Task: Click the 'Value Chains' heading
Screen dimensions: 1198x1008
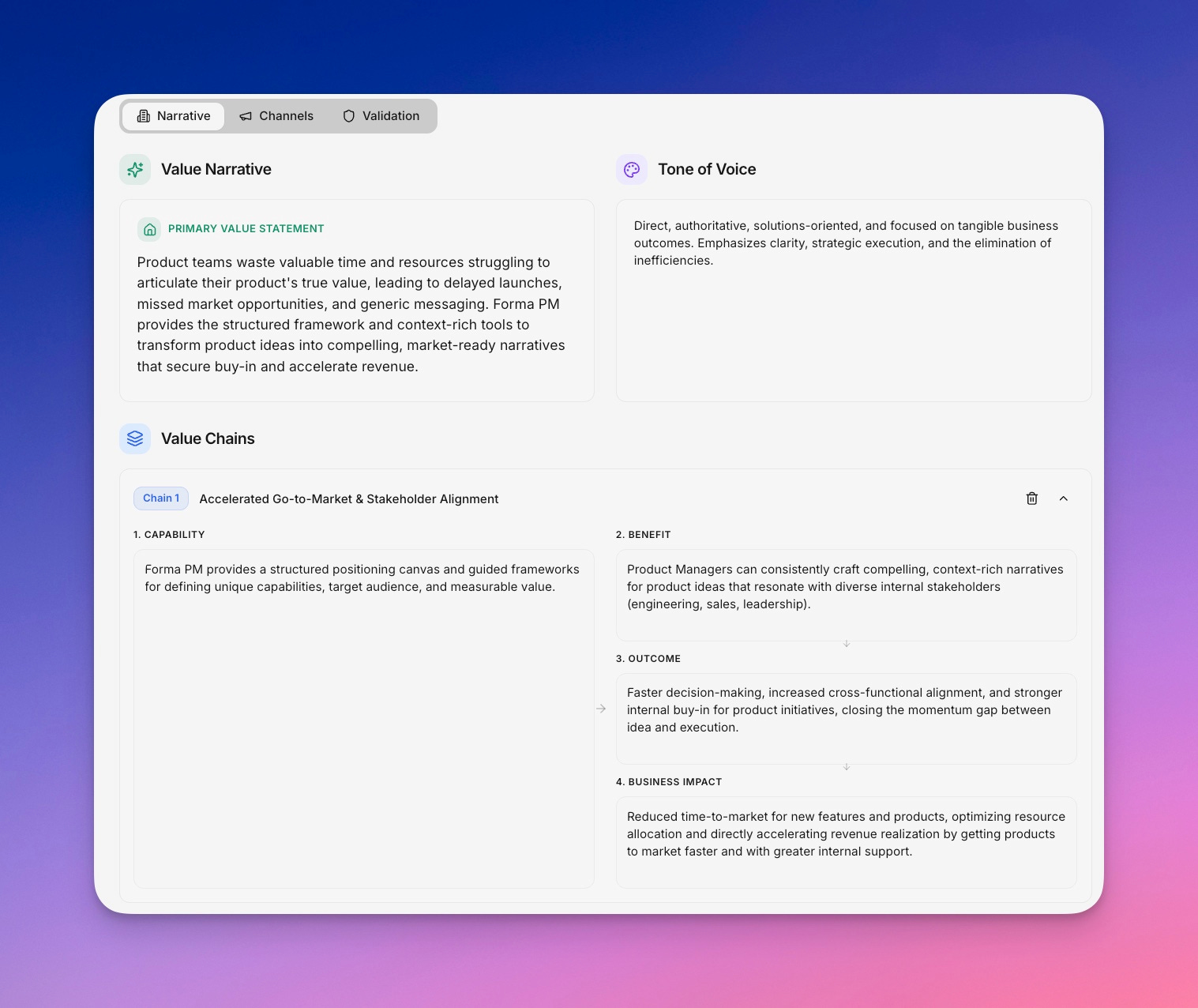Action: (x=208, y=438)
